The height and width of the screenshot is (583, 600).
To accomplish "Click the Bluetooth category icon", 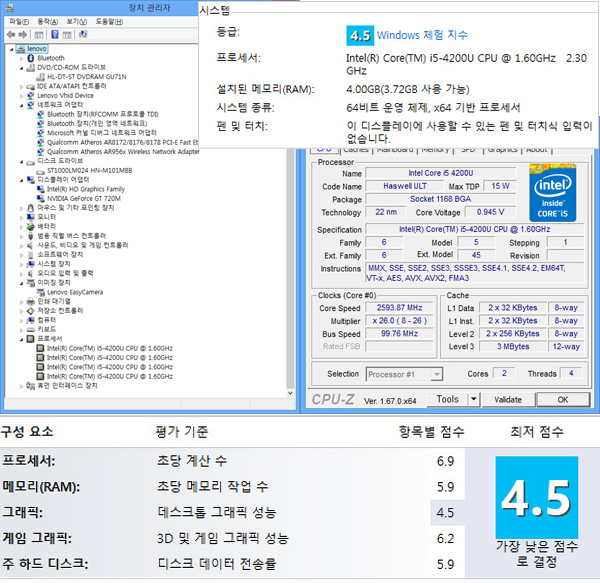I will pos(31,58).
